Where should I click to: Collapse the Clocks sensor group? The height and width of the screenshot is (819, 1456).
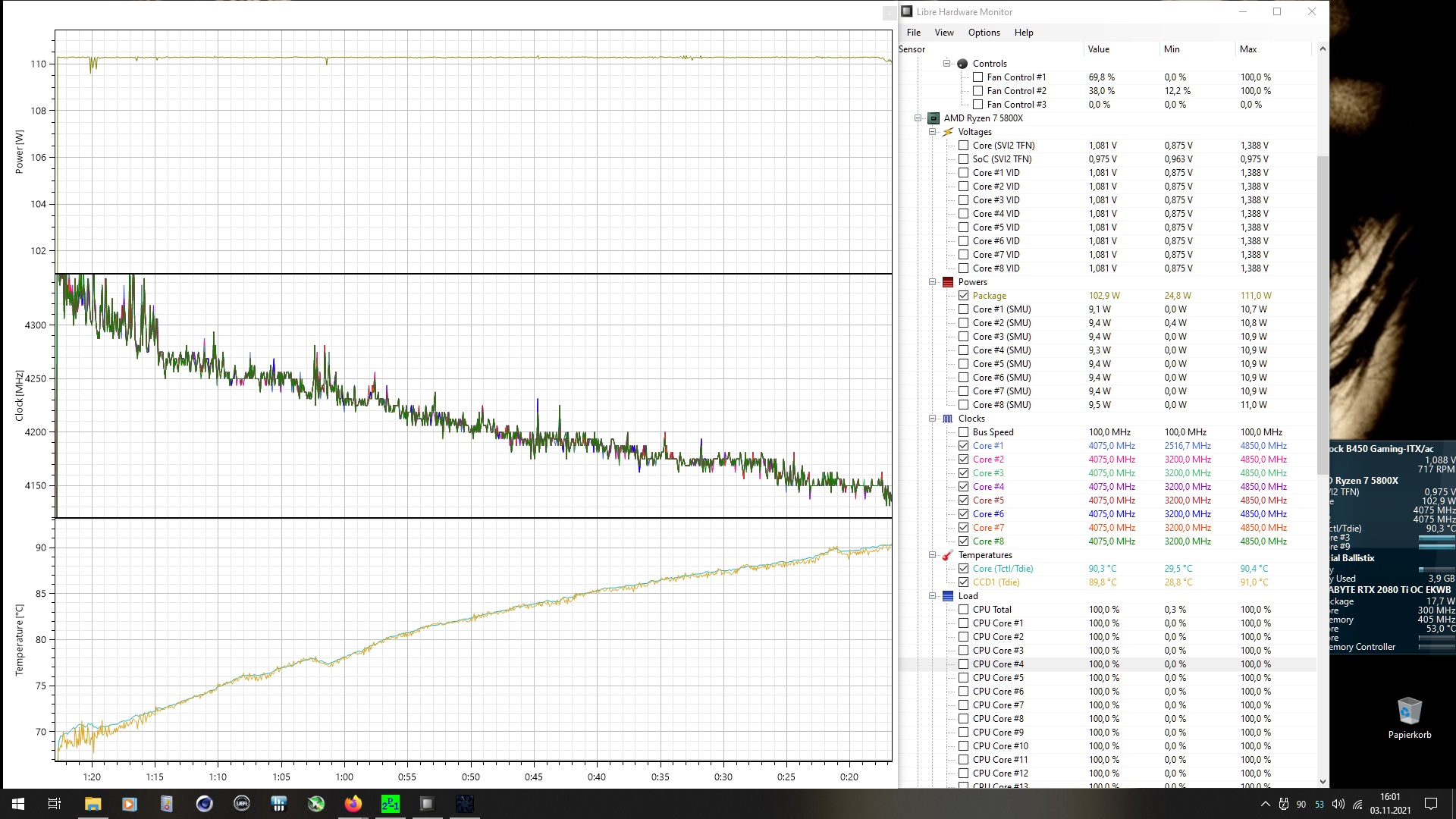(933, 419)
